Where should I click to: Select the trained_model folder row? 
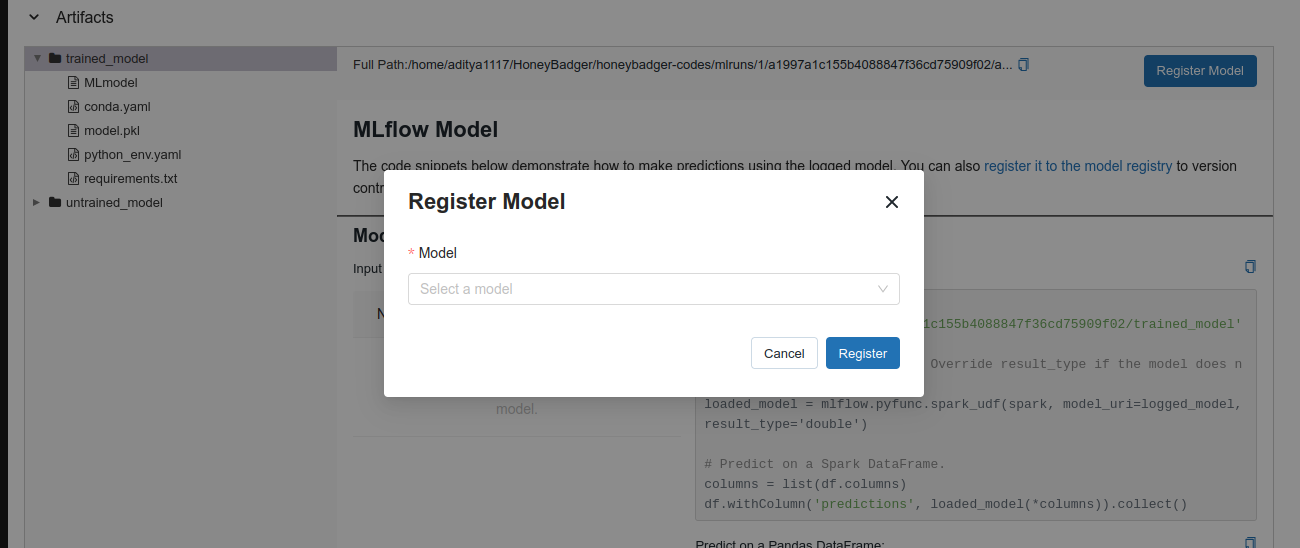point(180,58)
